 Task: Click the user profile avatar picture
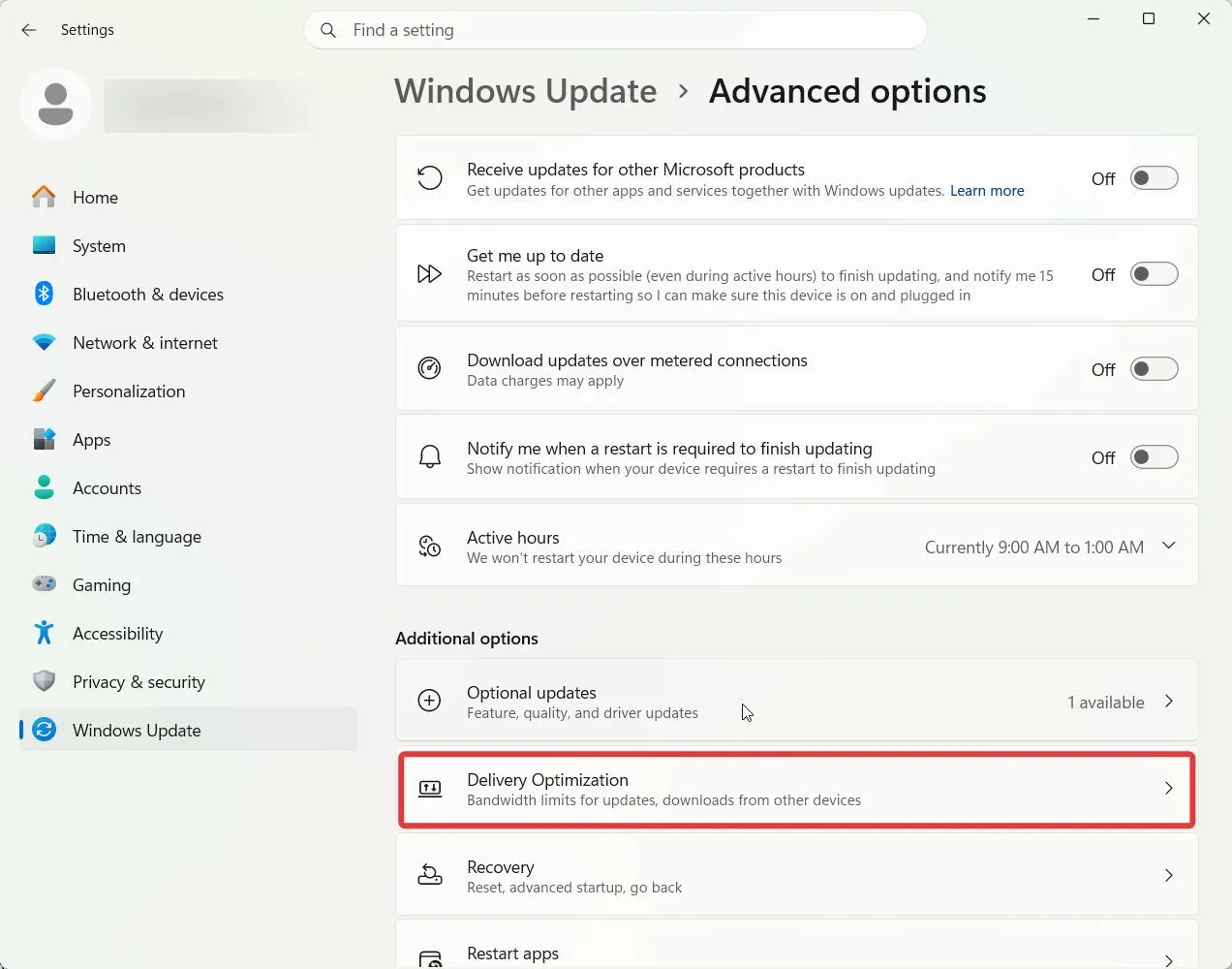pos(55,104)
